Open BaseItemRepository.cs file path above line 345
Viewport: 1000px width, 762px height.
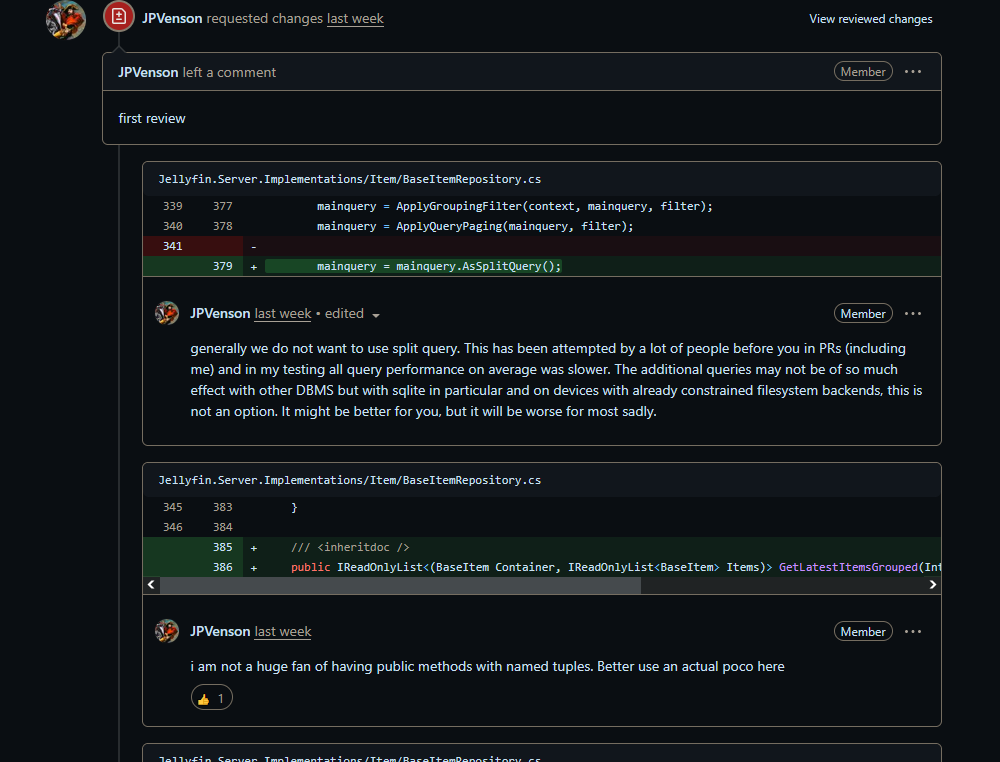349,480
